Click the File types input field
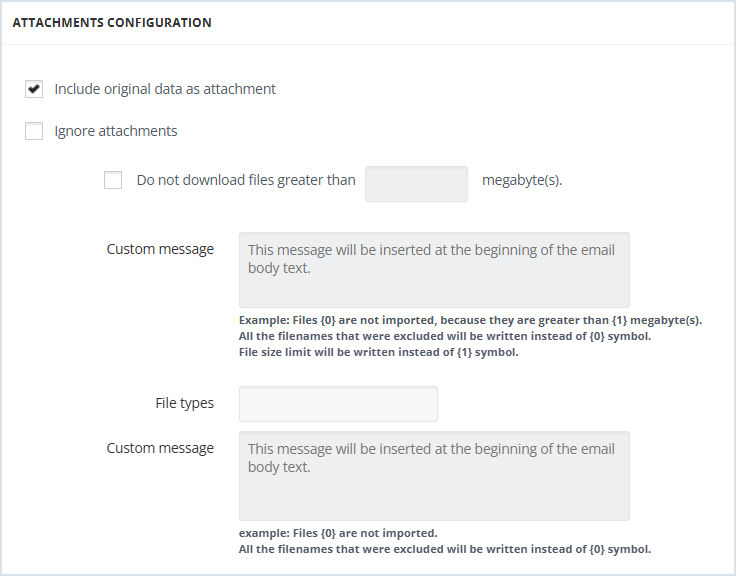 (338, 404)
